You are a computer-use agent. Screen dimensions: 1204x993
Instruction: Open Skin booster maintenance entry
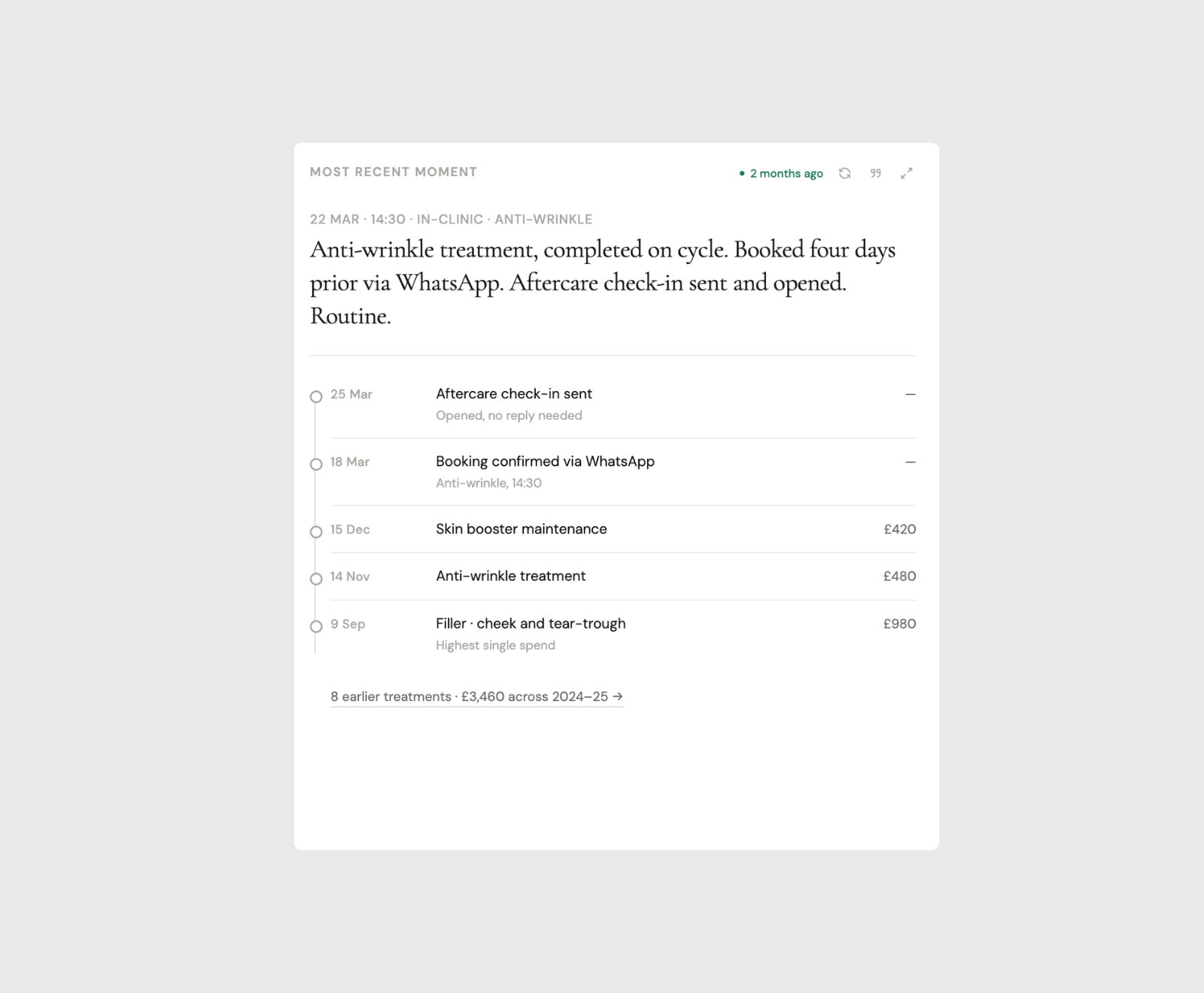coord(521,529)
